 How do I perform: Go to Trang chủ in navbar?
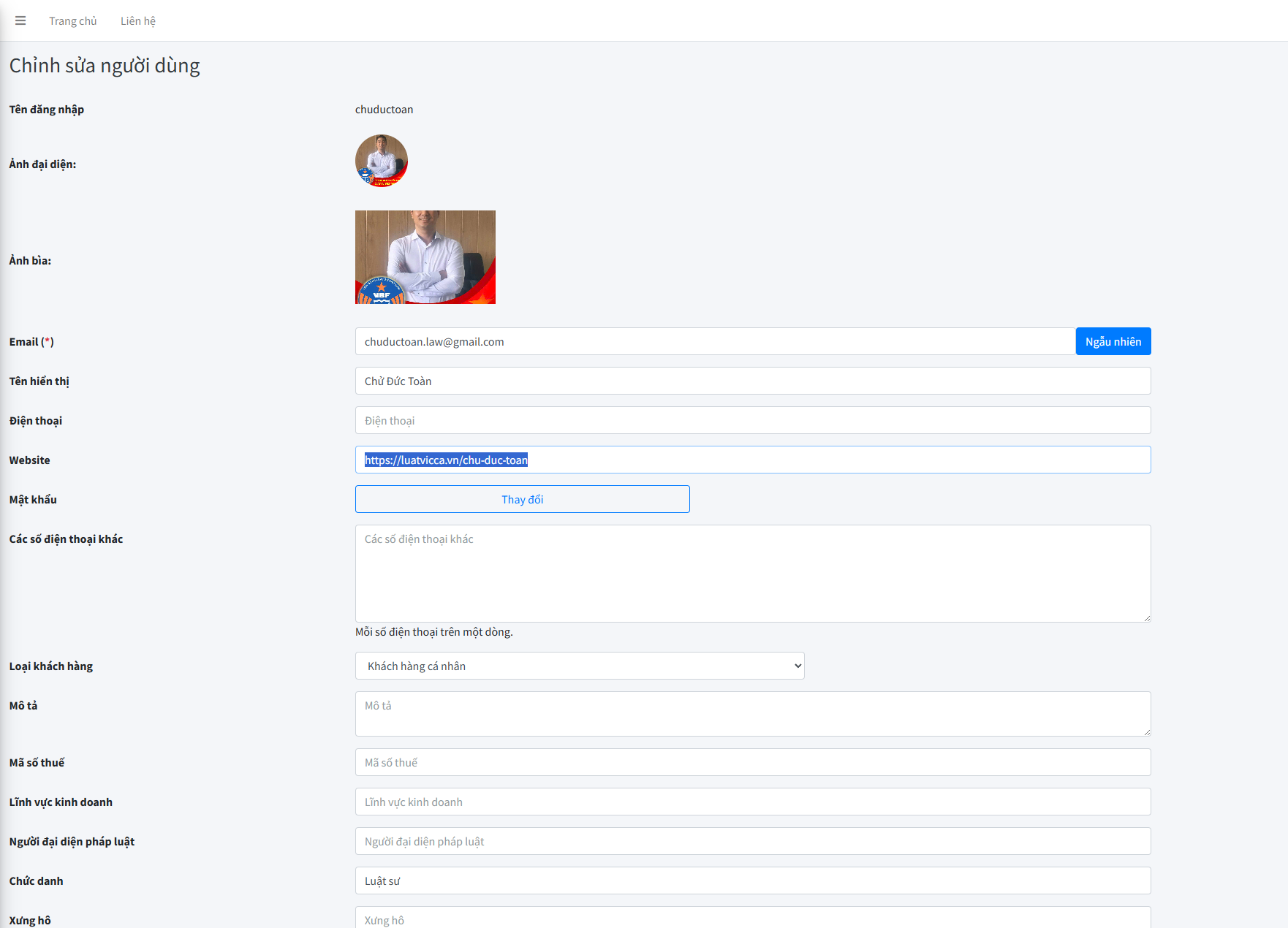click(x=72, y=21)
